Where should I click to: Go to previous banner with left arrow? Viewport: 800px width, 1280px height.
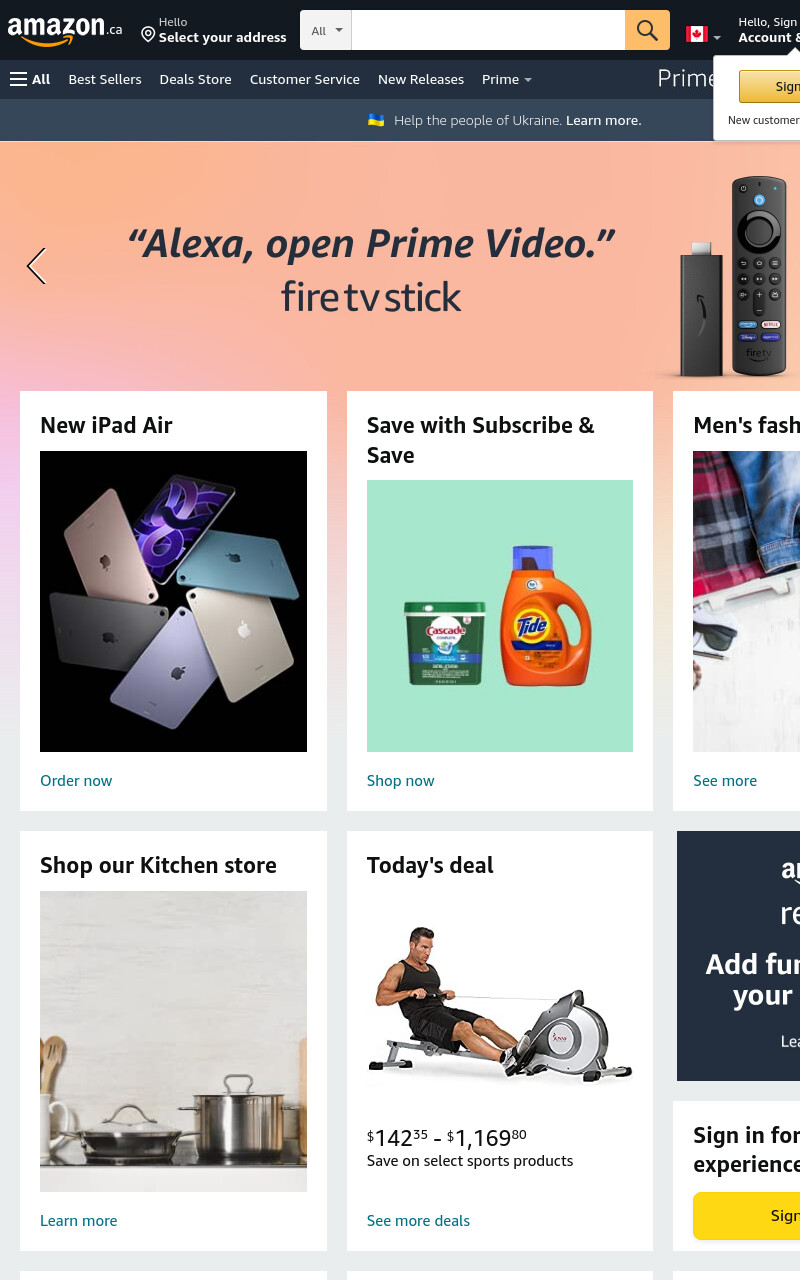pyautogui.click(x=36, y=266)
